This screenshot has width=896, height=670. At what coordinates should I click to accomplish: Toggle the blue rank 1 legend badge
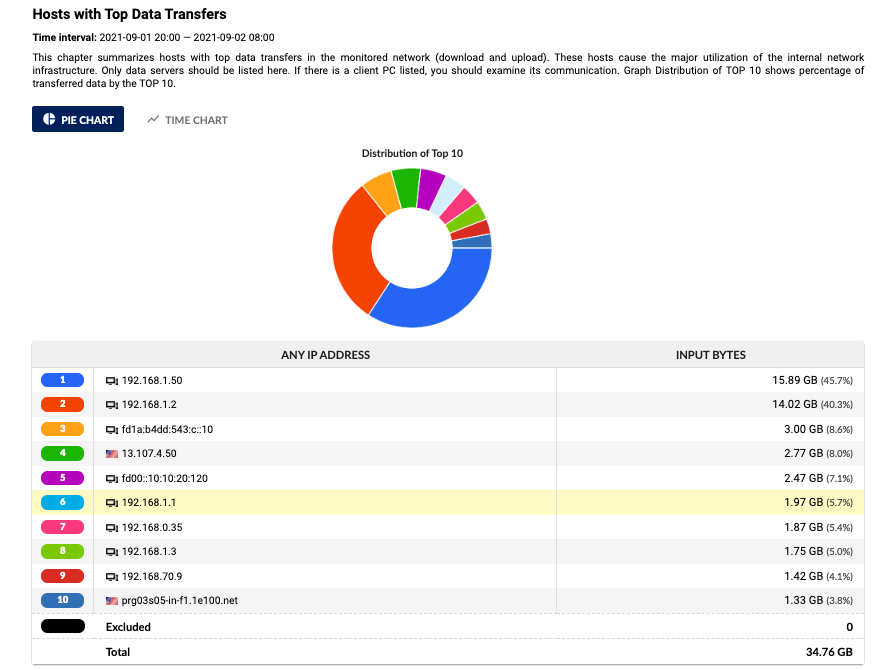pos(62,381)
